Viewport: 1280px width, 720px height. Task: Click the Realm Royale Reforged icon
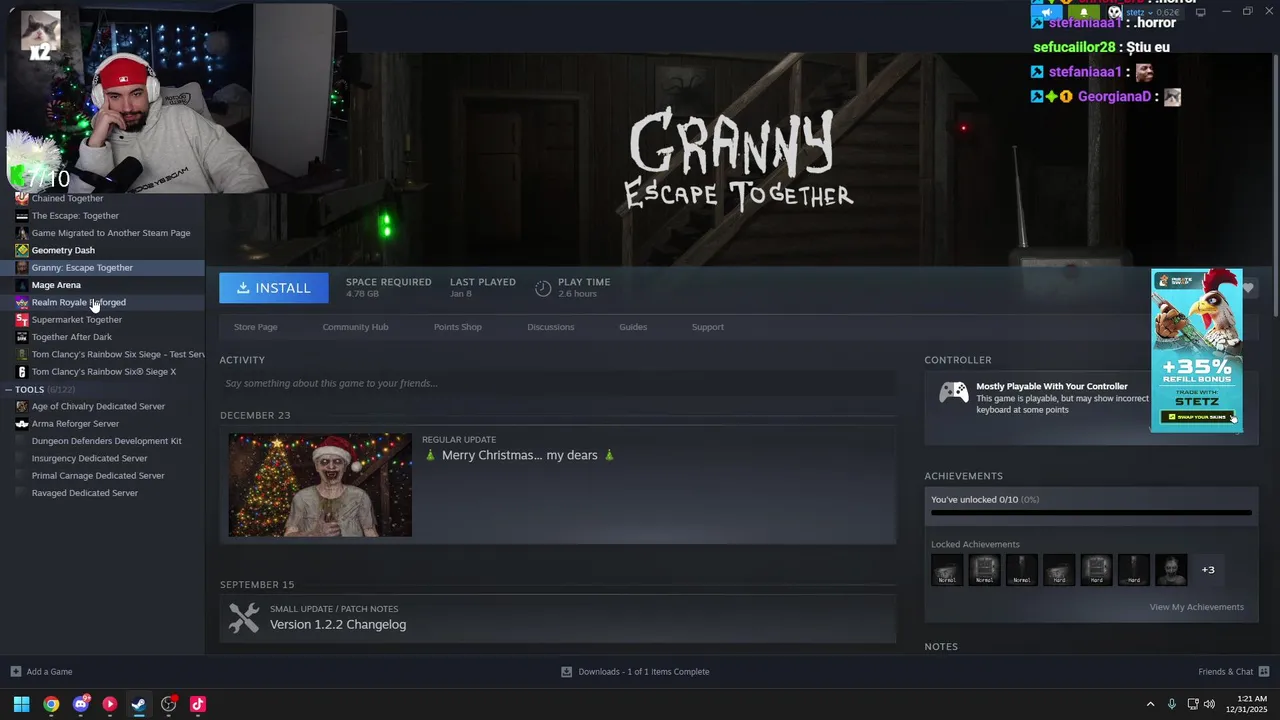tap(22, 302)
